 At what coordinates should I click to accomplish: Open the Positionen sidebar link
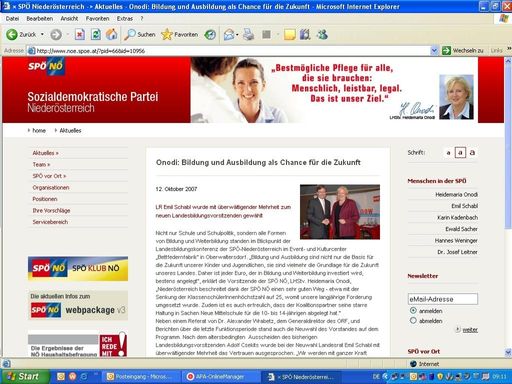[x=45, y=199]
